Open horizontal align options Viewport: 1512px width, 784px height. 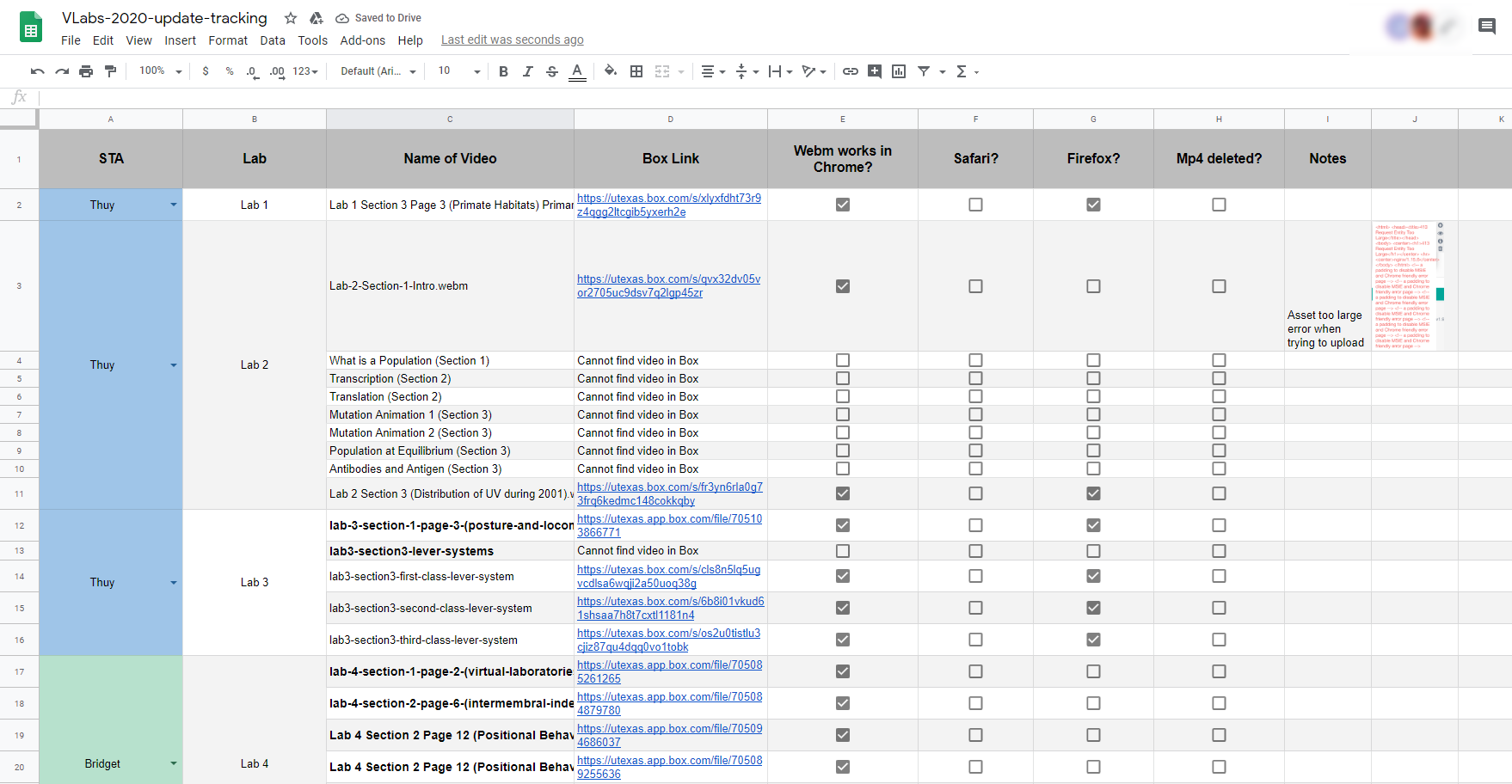pyautogui.click(x=713, y=71)
